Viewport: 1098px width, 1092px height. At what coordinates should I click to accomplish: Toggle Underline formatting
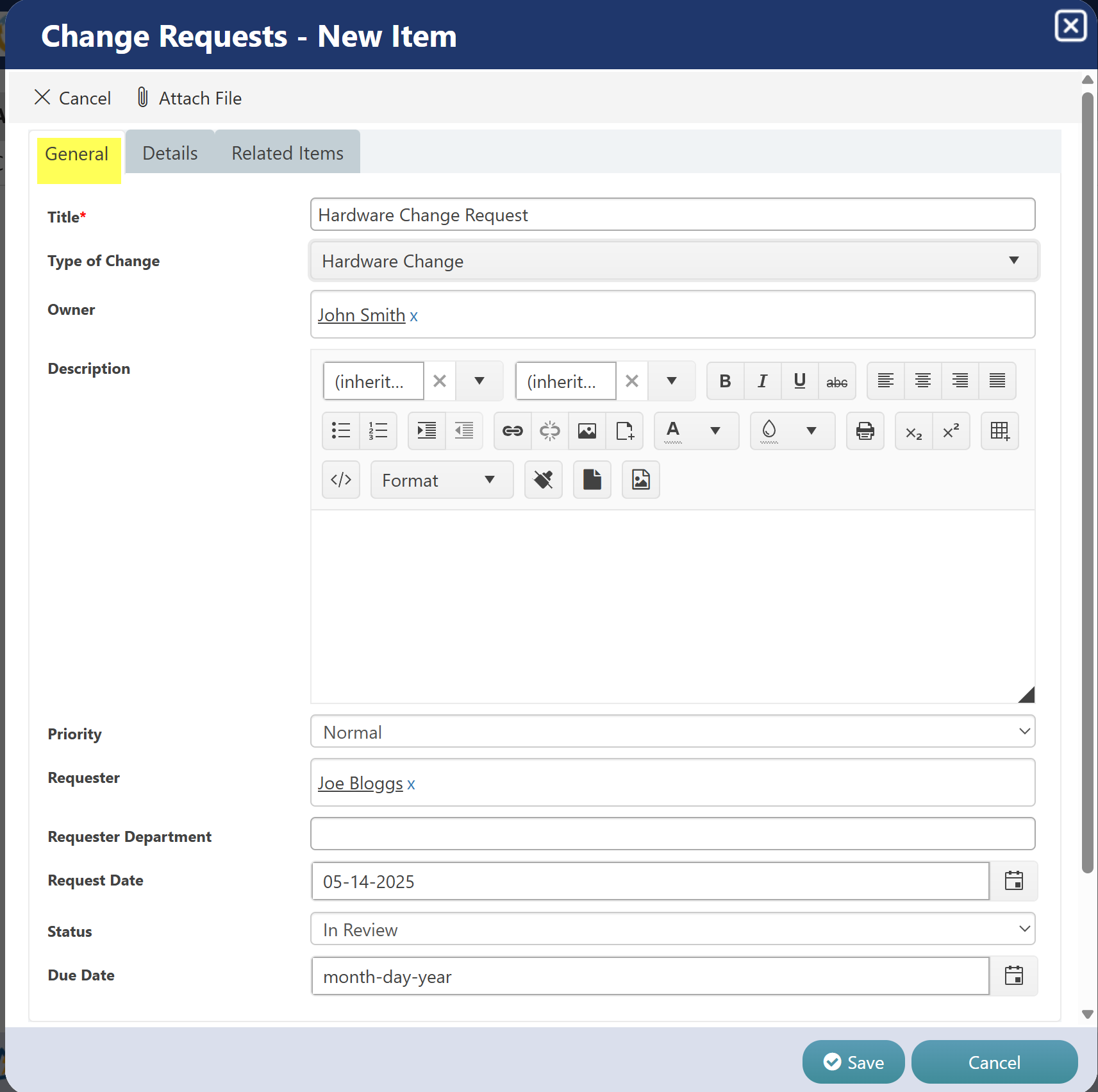coord(799,381)
